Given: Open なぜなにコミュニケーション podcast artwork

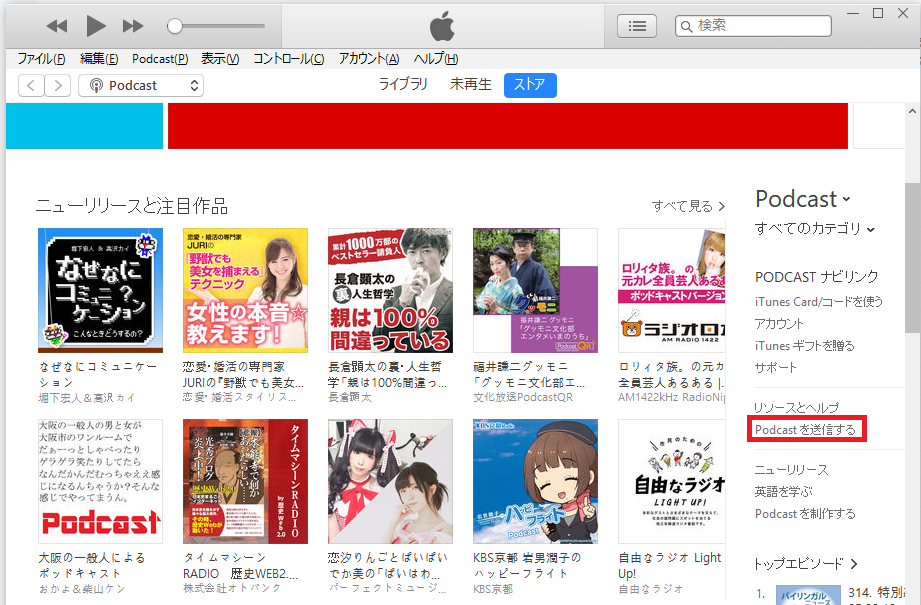Looking at the screenshot, I should 100,291.
